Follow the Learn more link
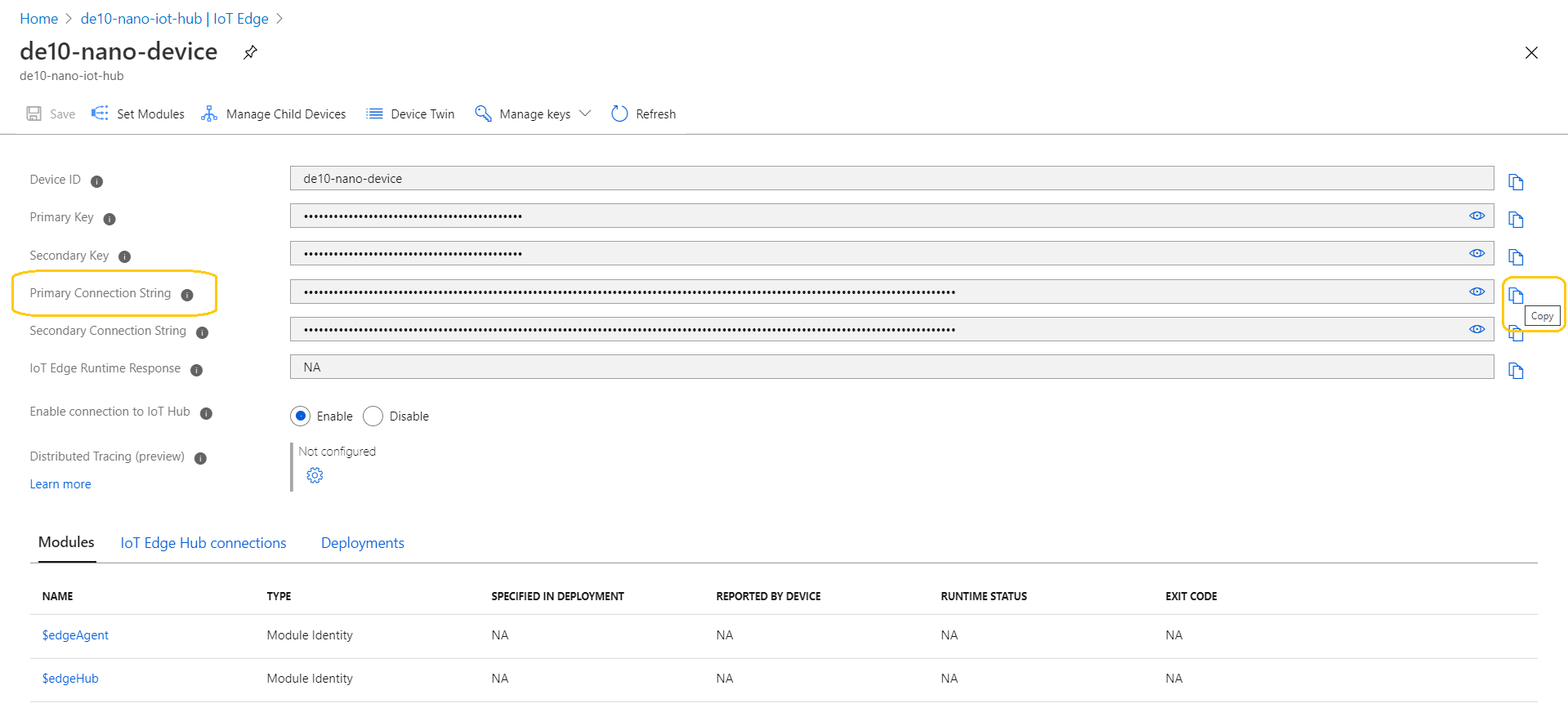Image resolution: width=1568 pixels, height=708 pixels. (60, 484)
